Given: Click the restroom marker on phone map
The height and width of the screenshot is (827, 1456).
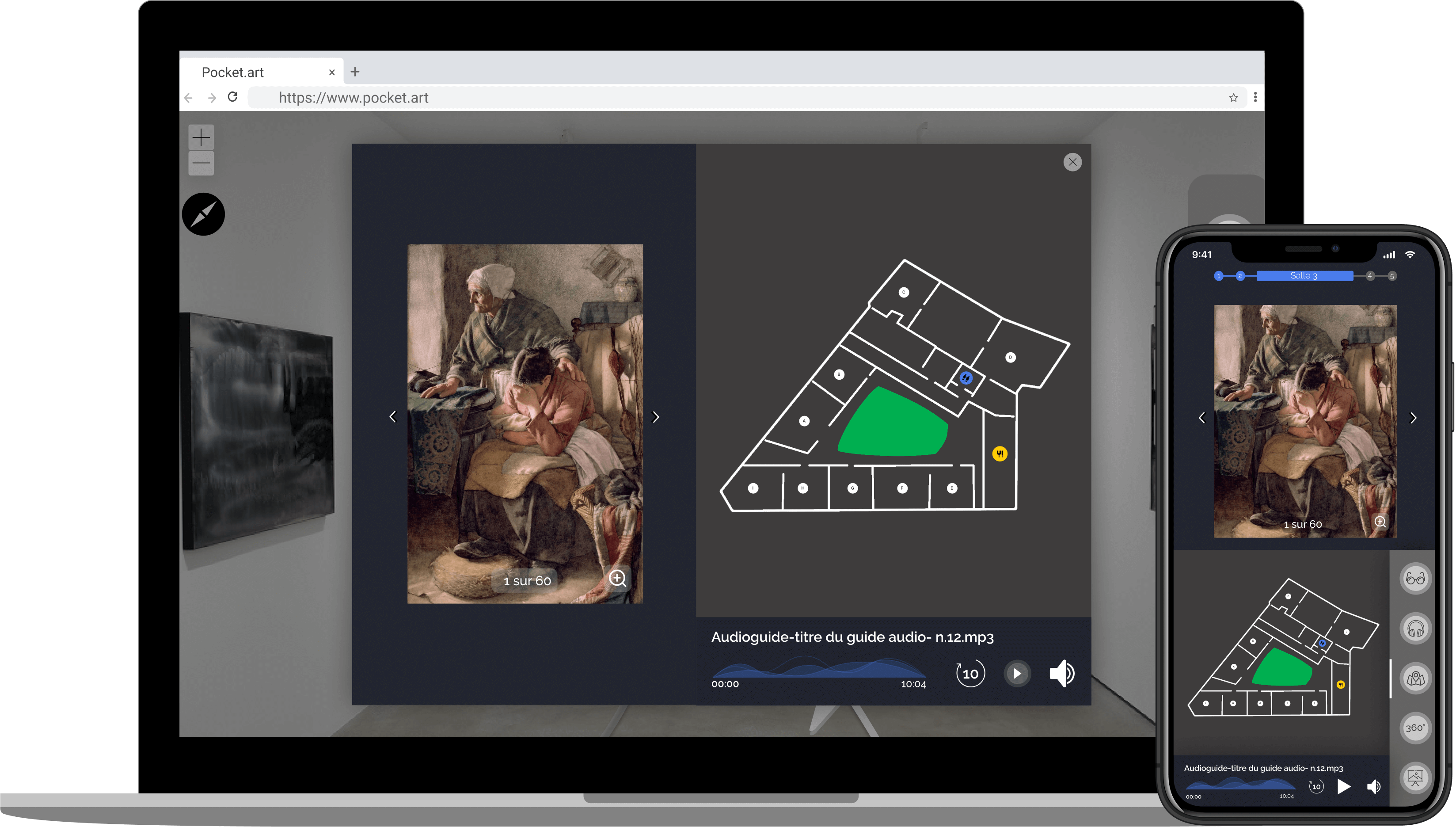Looking at the screenshot, I should coord(1322,644).
